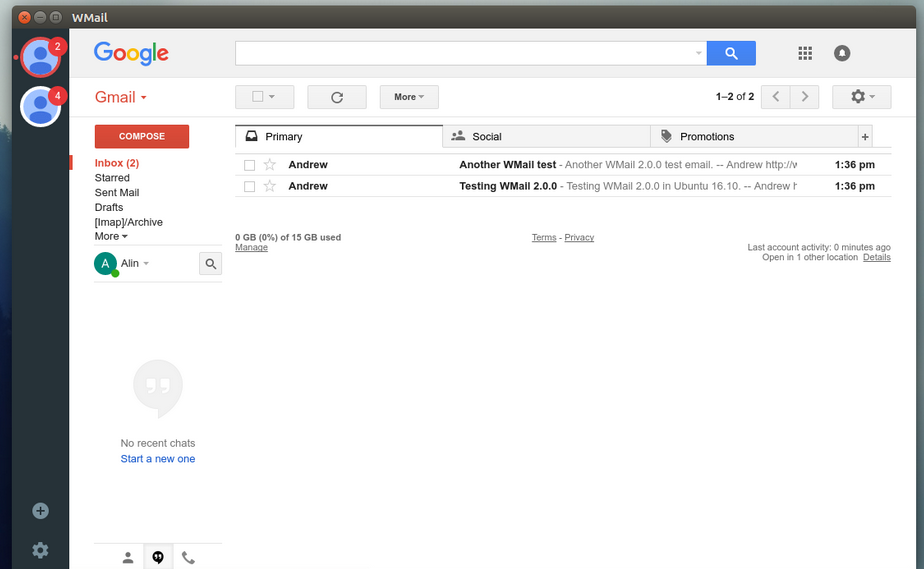Open Terms link
Screen dimensions: 924x569
tap(544, 237)
